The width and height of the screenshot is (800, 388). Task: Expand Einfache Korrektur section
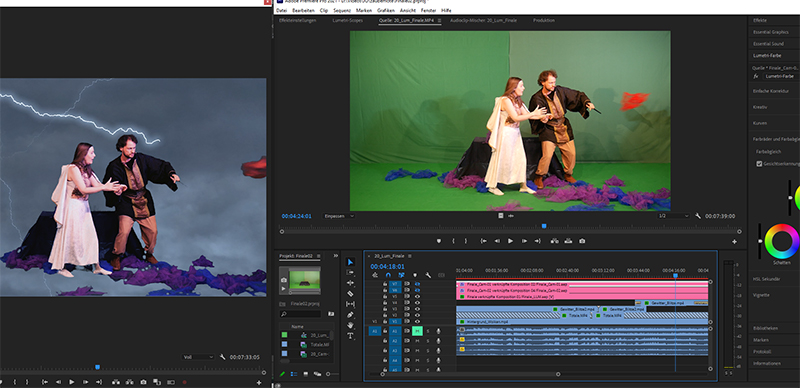770,91
